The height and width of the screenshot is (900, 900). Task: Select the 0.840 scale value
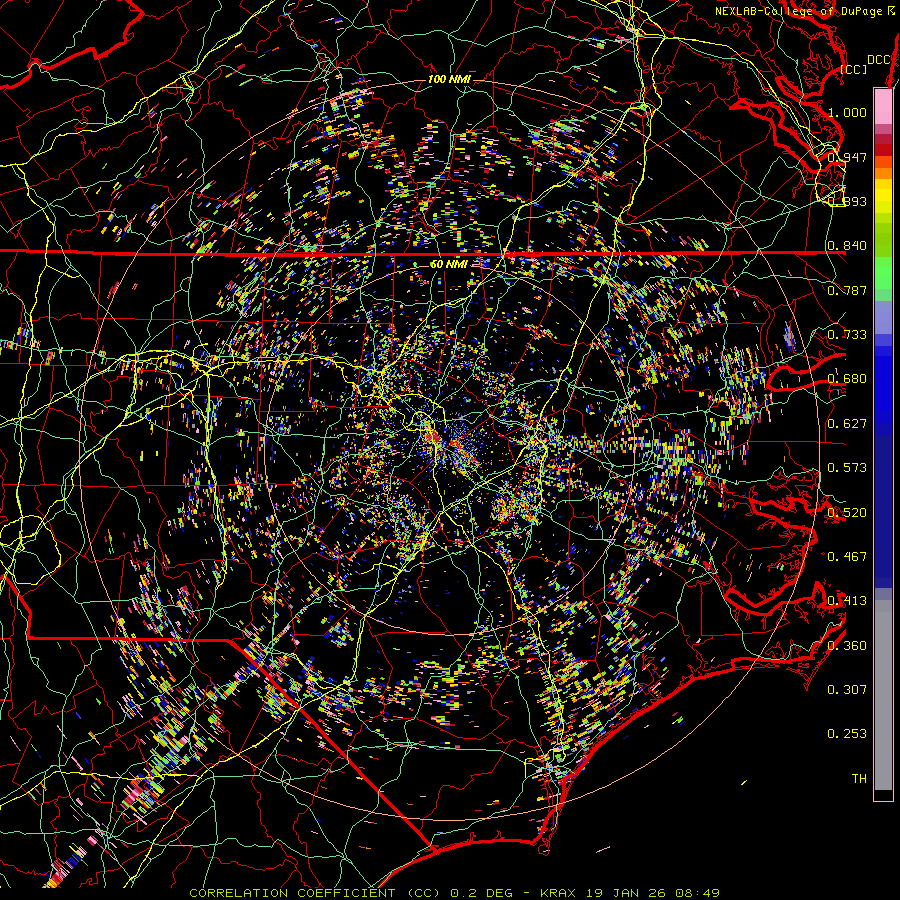847,246
